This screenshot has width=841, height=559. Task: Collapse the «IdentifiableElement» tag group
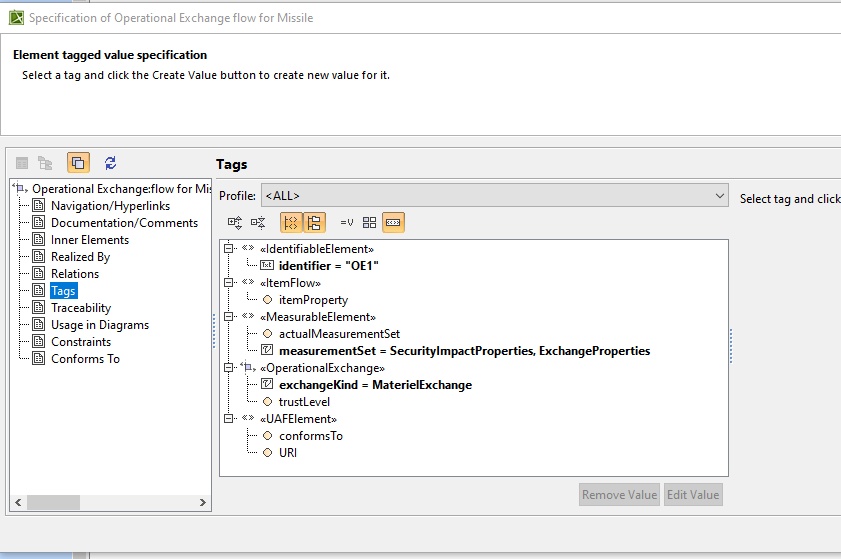pyautogui.click(x=230, y=249)
